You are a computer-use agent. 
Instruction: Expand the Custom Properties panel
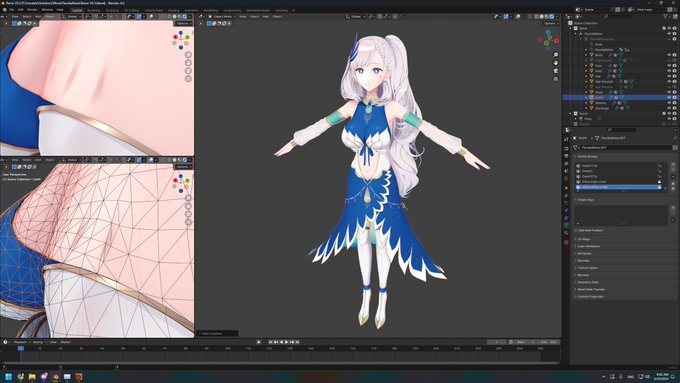tap(590, 296)
